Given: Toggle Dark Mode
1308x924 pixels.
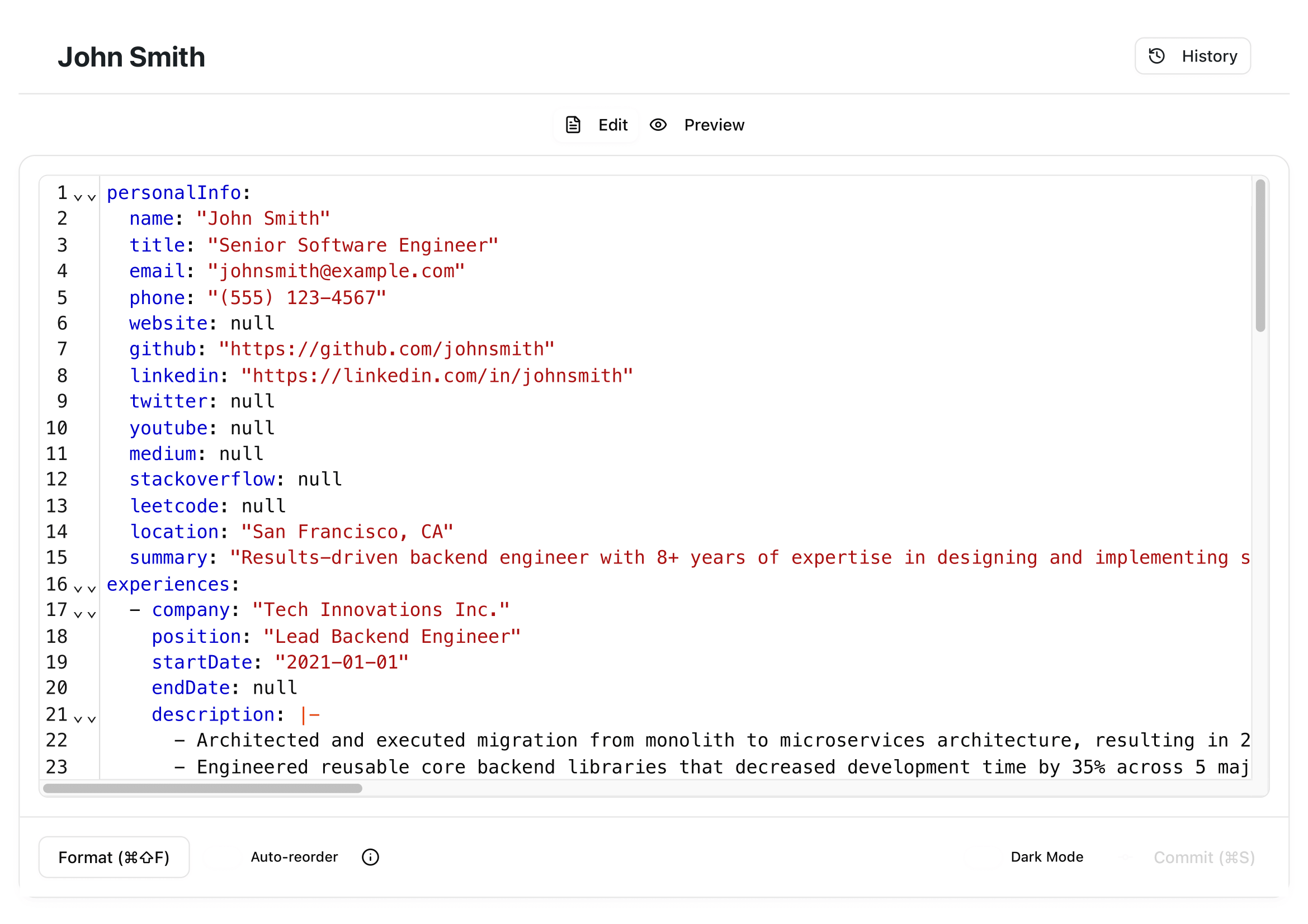Looking at the screenshot, I should [x=1046, y=857].
